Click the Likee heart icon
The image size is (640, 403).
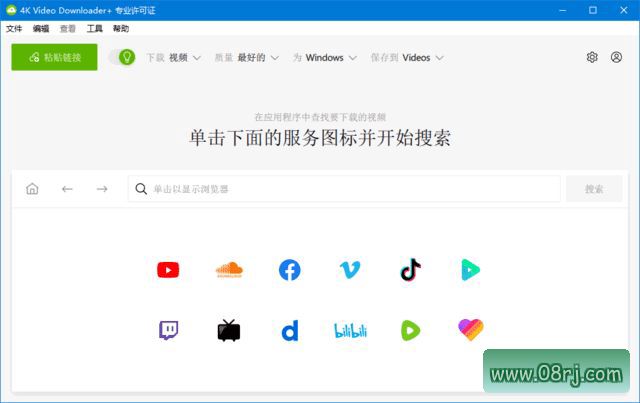tap(470, 330)
